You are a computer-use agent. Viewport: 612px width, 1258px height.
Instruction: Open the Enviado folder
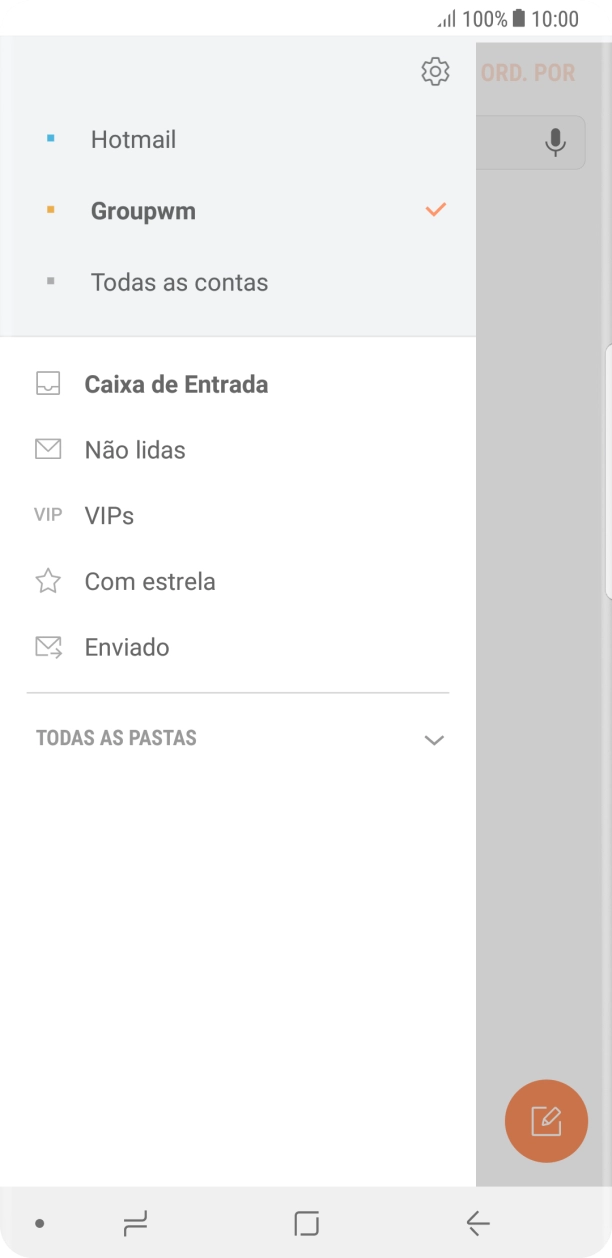coord(126,646)
